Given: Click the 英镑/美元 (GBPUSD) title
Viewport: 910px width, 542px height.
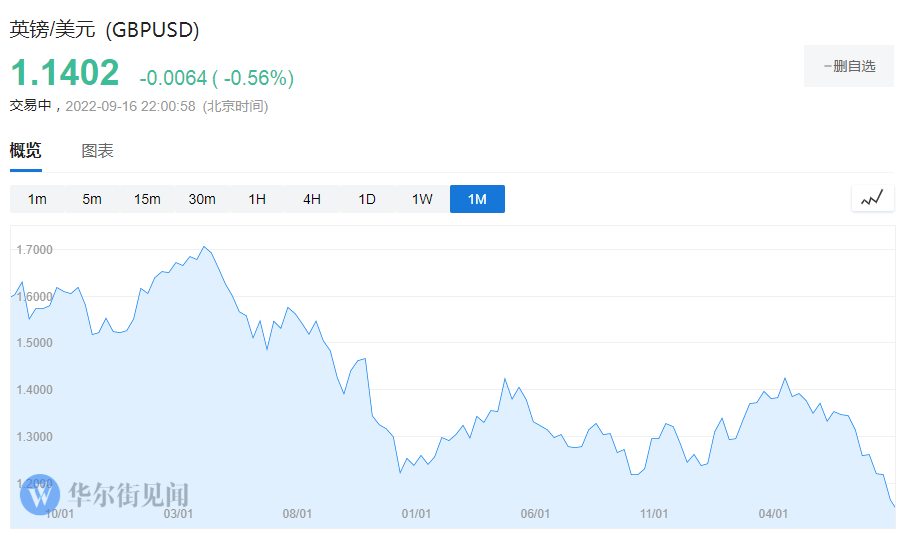Looking at the screenshot, I should pos(104,30).
